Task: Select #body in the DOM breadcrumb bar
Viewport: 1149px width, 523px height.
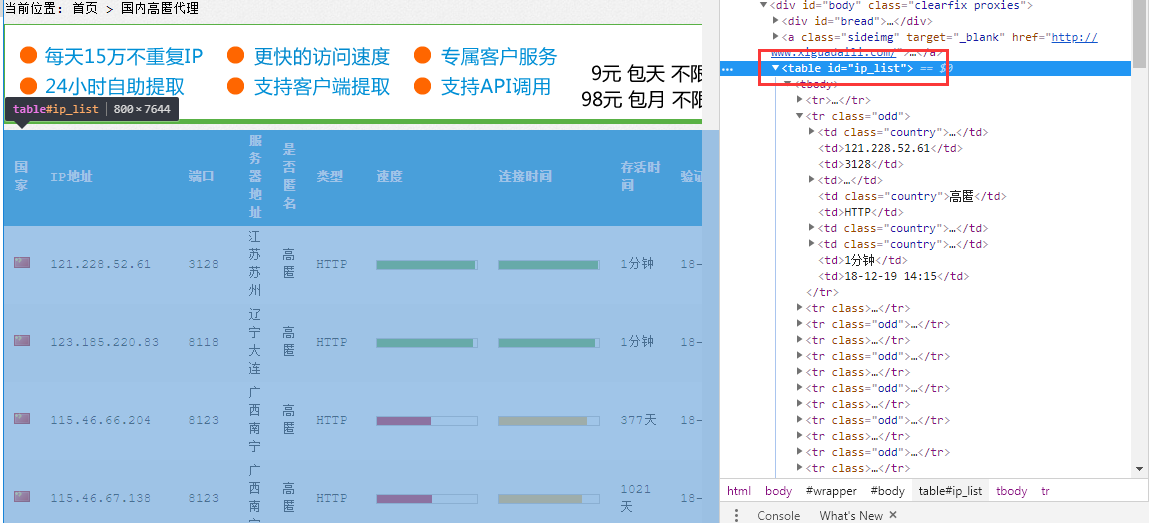Action: pyautogui.click(x=887, y=491)
